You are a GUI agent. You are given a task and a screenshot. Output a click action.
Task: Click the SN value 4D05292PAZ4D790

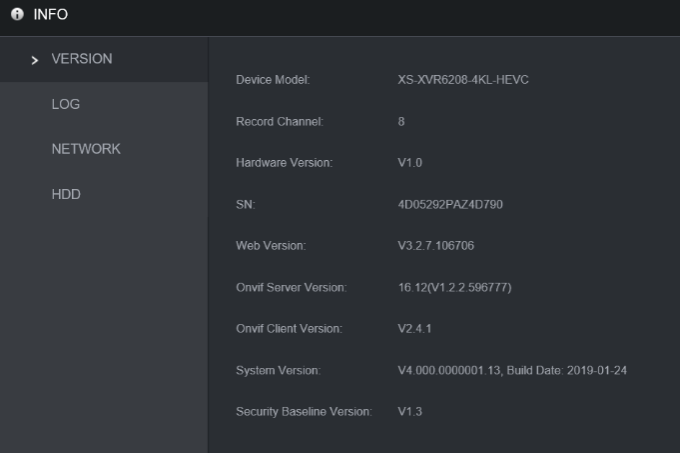450,205
